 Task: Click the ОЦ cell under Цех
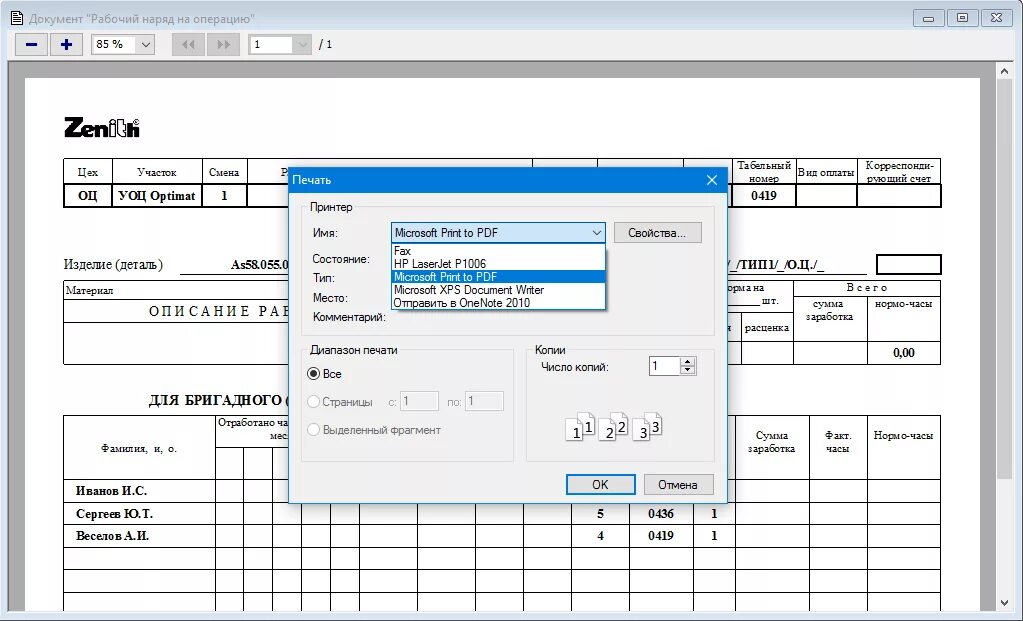[87, 196]
